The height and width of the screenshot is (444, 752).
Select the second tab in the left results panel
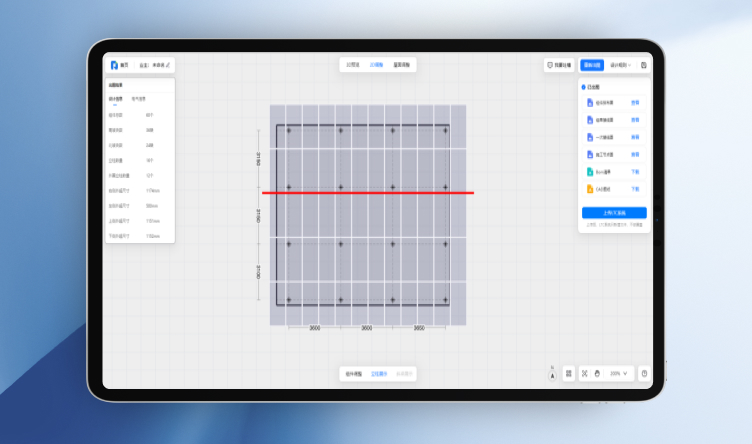pos(139,99)
